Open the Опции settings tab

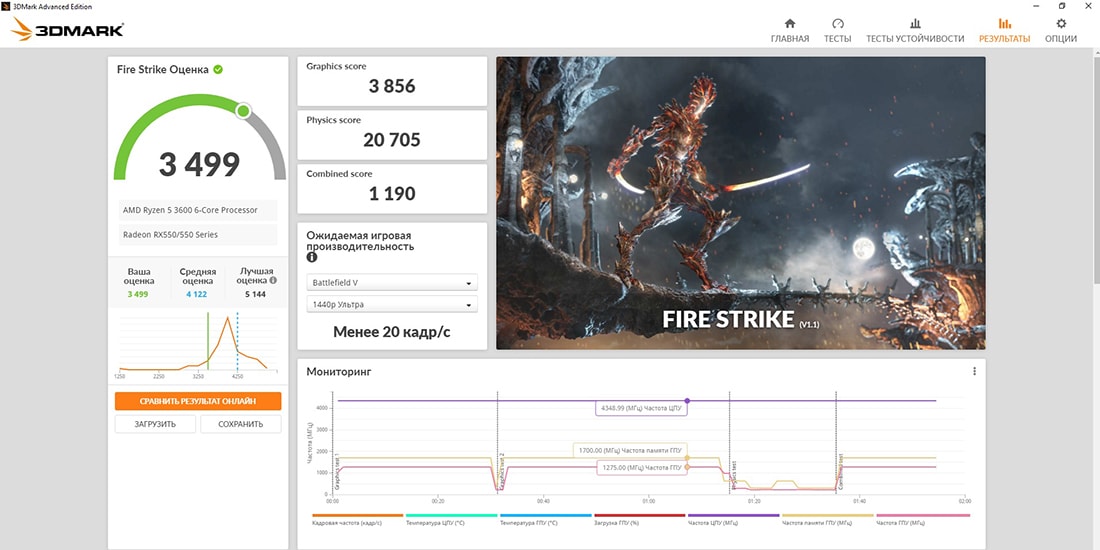[x=1061, y=31]
